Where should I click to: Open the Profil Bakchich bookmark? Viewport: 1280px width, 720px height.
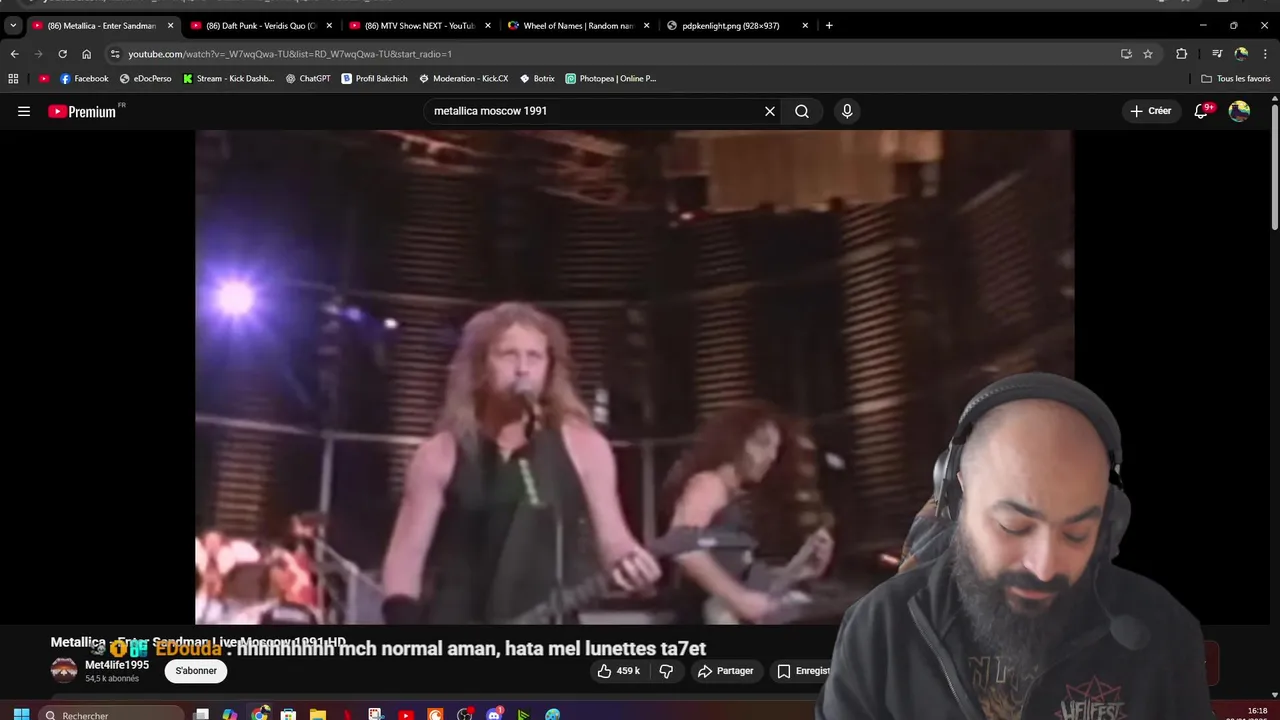(375, 78)
